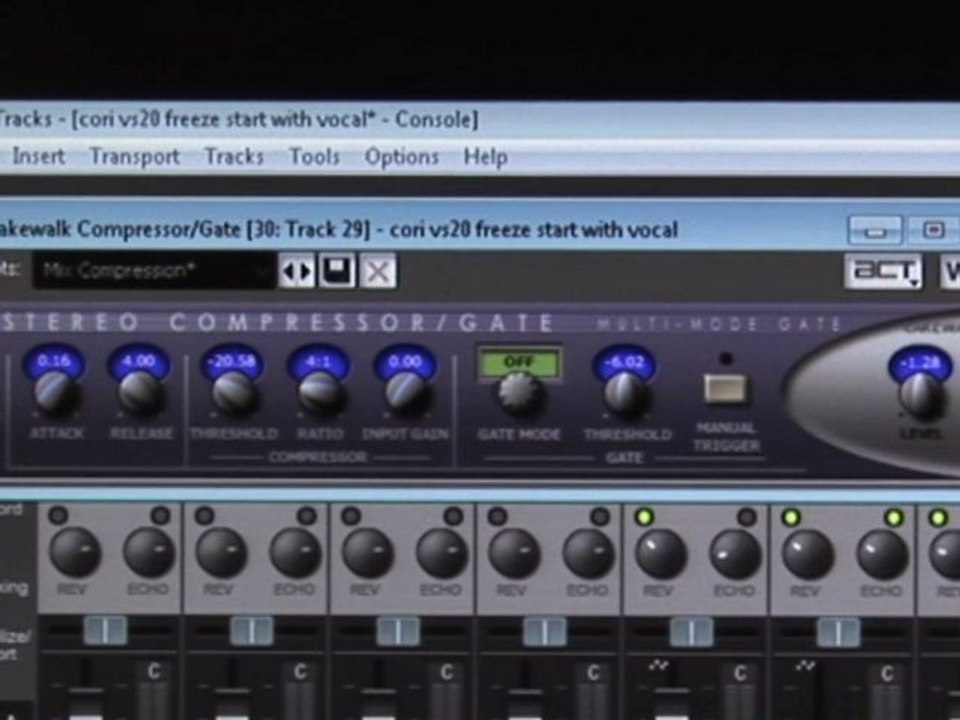Click the REV knob on fifth console strip
The width and height of the screenshot is (960, 720).
[661, 555]
